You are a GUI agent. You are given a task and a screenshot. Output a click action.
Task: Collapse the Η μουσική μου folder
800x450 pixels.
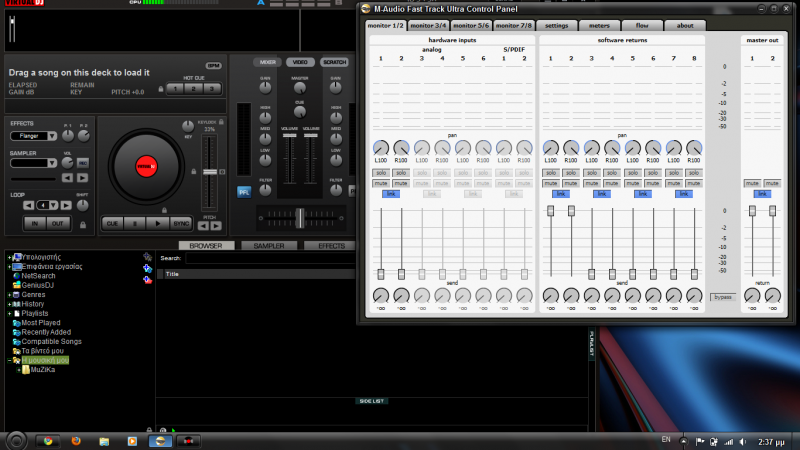click(x=9, y=360)
